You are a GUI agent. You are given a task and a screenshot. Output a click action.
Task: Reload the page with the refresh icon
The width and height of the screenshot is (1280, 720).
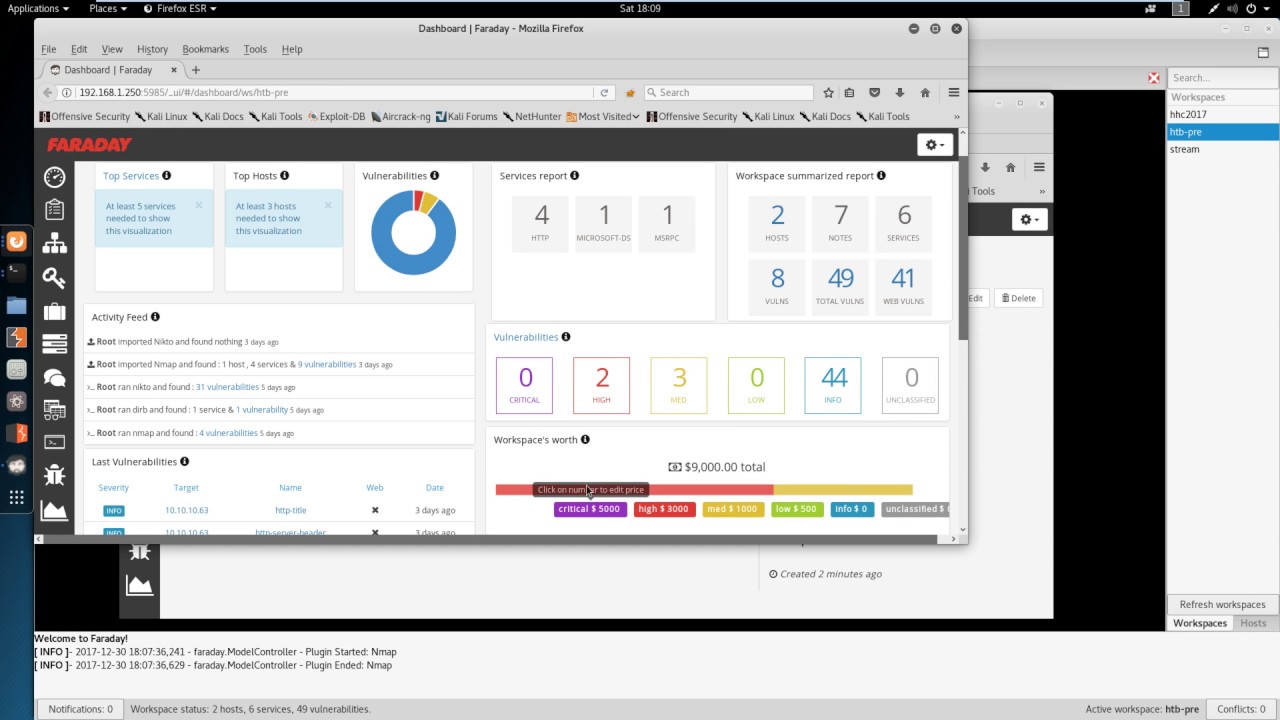pos(604,92)
